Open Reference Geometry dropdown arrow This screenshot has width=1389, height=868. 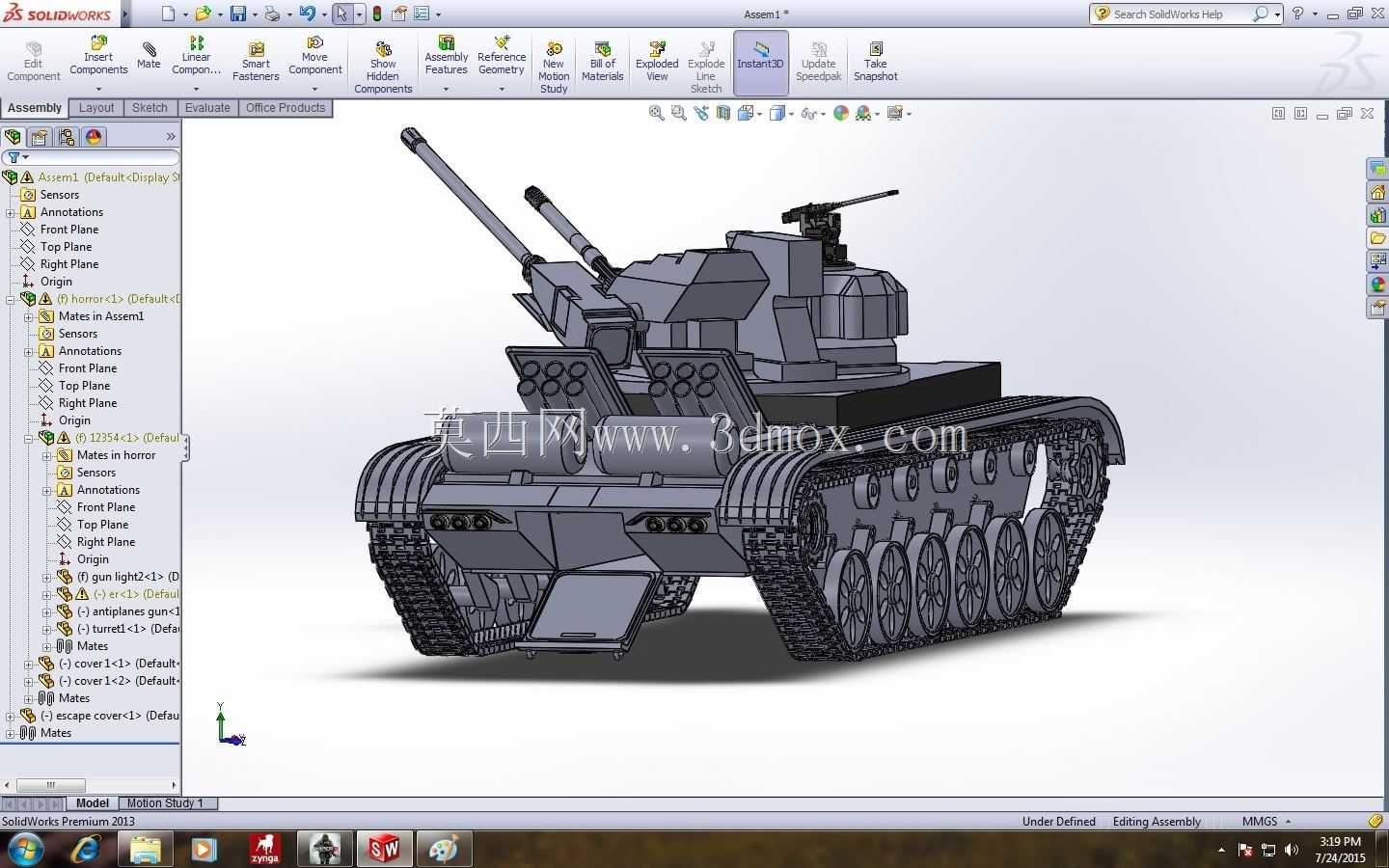click(x=502, y=89)
